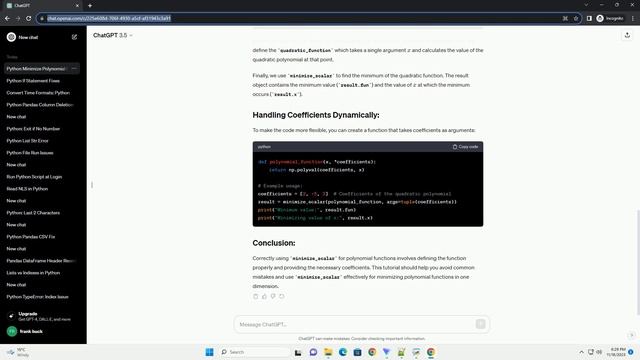
Task: Open chat Convert Time Formats: Python
Action: 38,93
